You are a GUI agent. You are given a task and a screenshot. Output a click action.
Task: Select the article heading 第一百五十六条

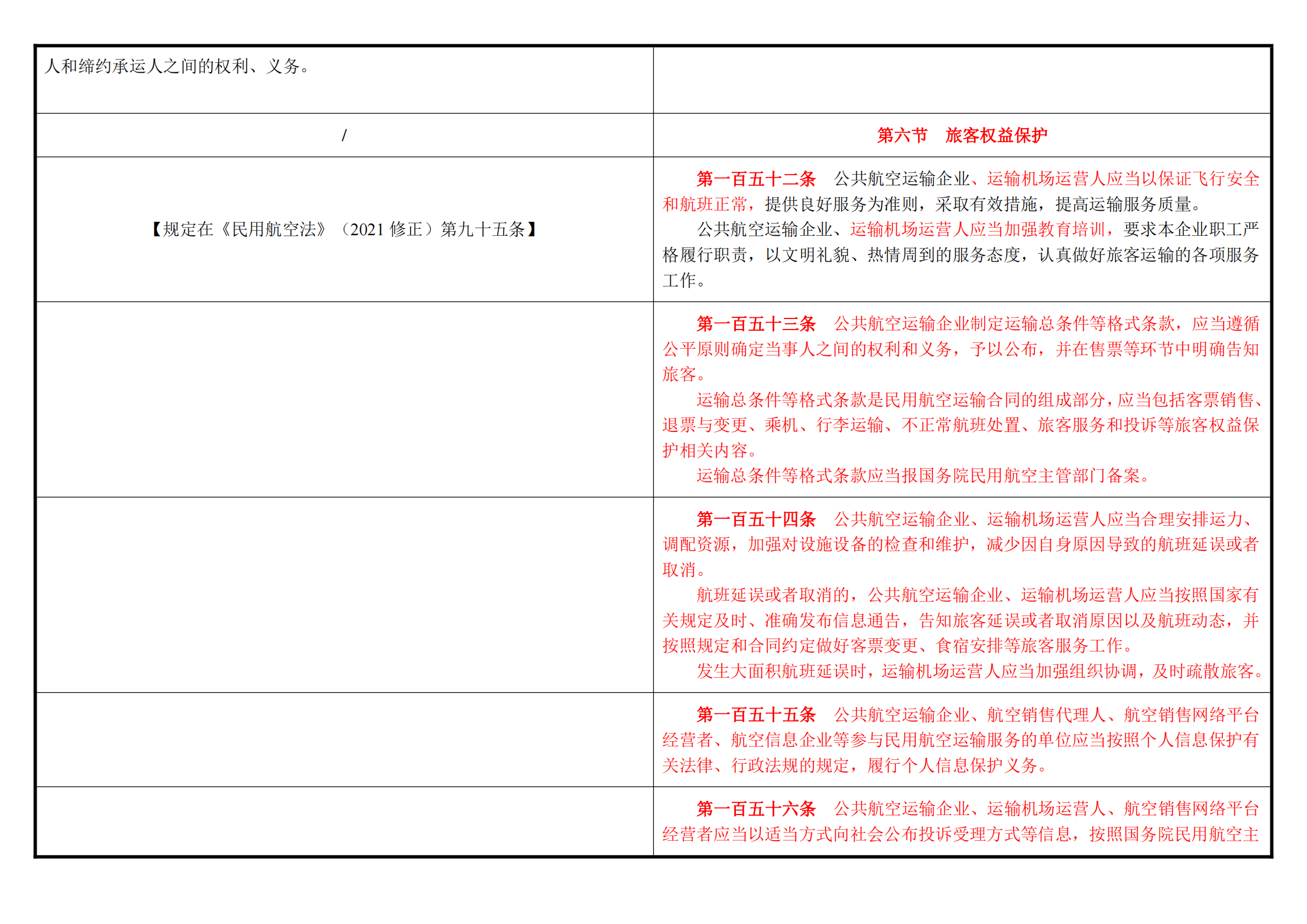pos(756,809)
